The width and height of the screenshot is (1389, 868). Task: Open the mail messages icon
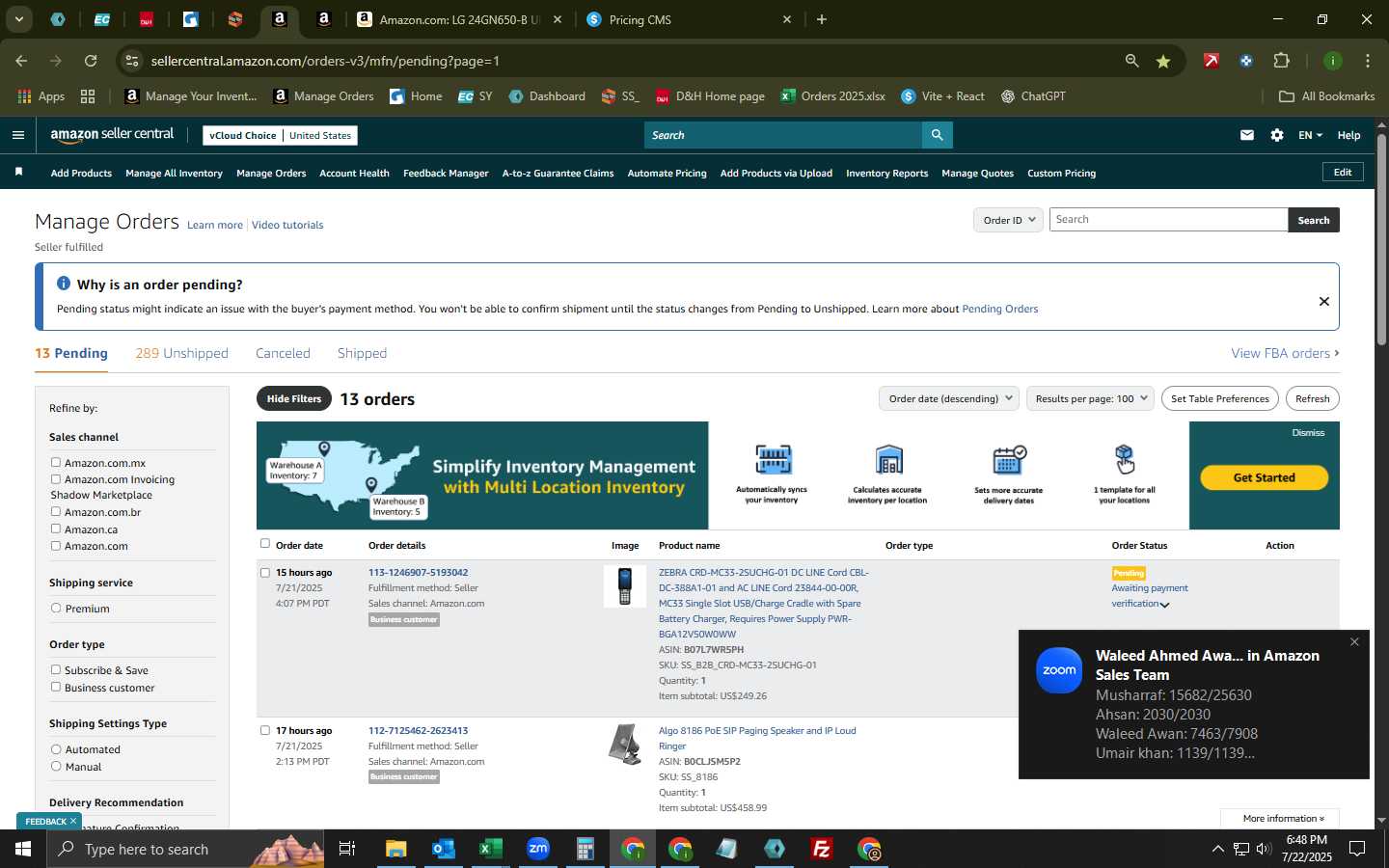click(1247, 135)
